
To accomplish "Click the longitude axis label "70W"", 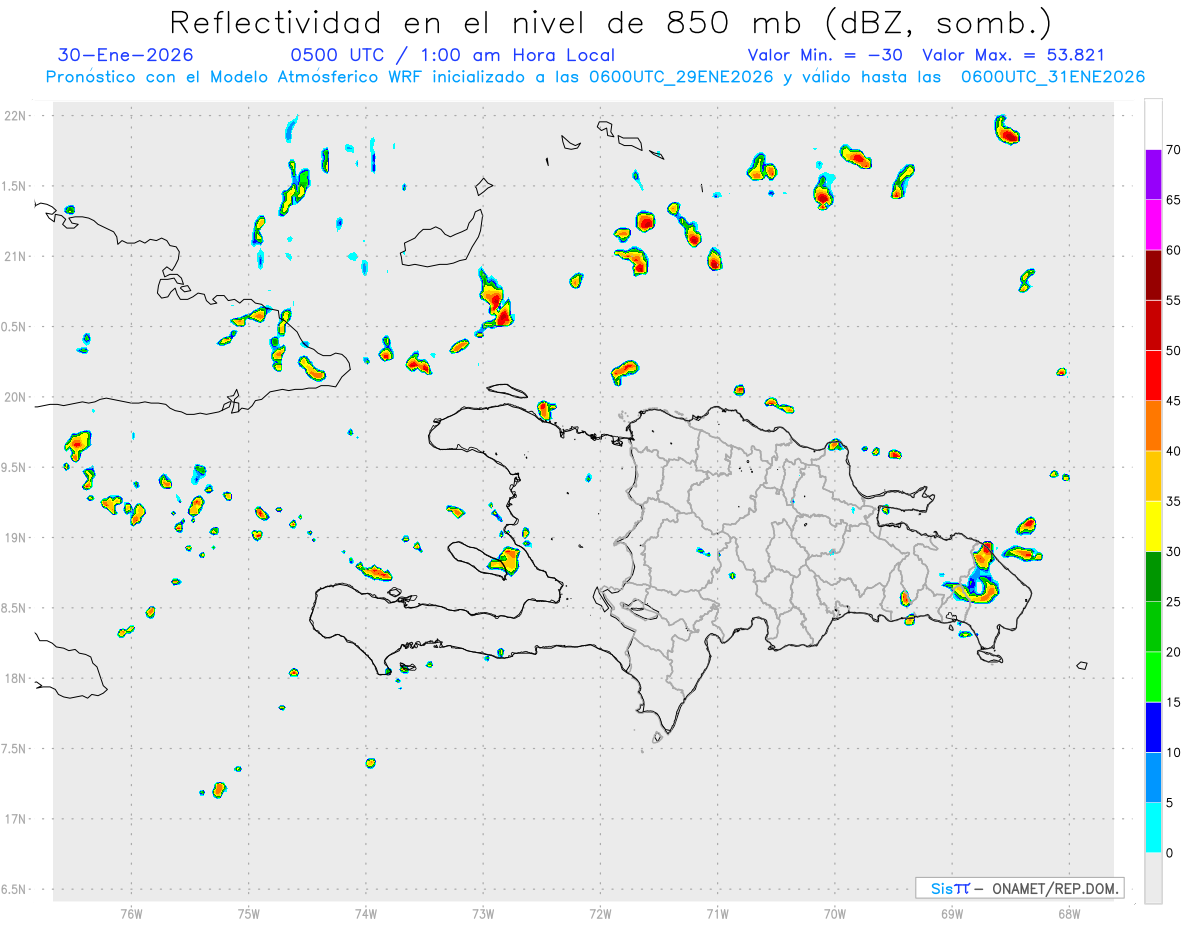I will 834,913.
